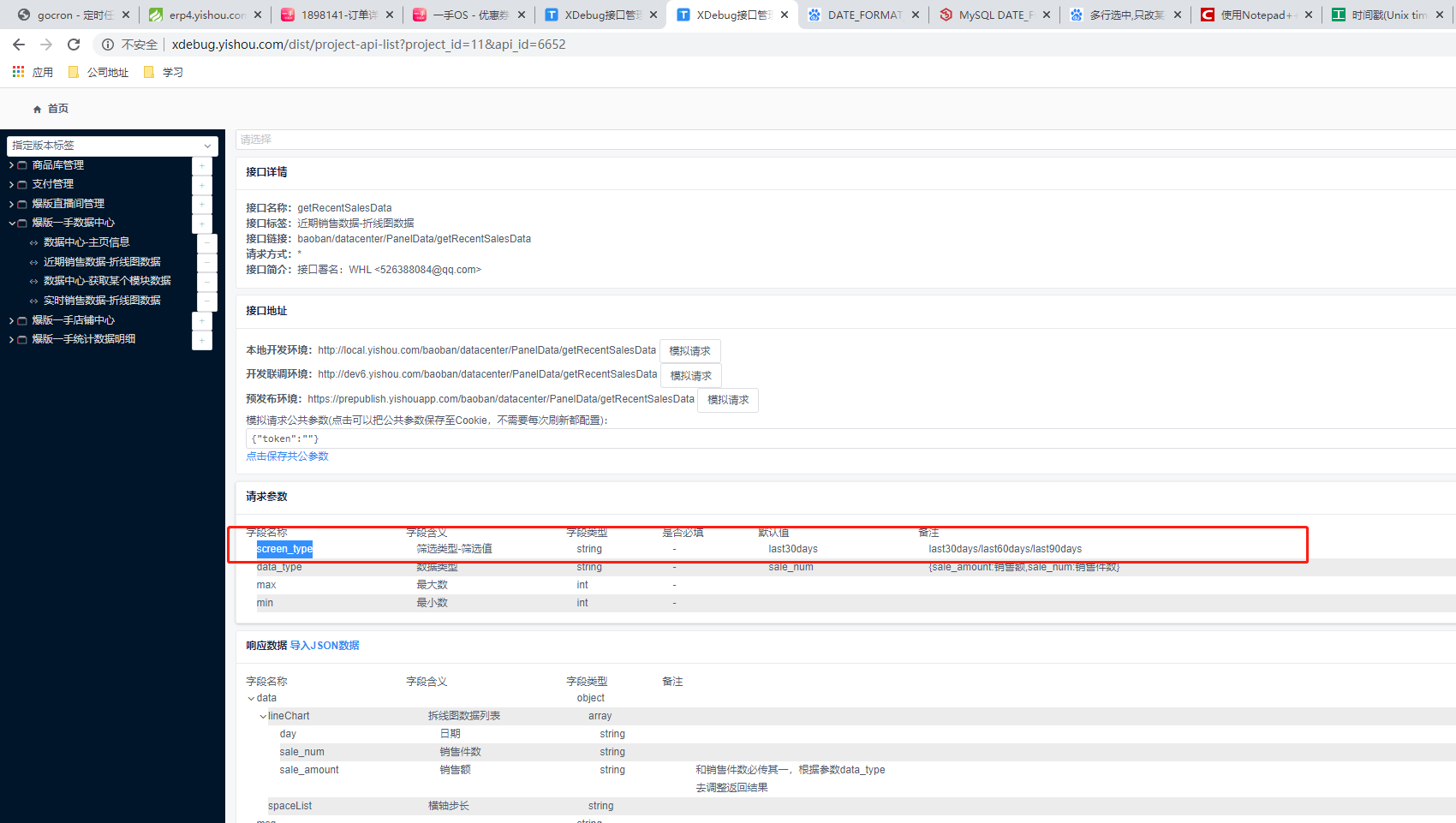
Task: Click the minus button beside 数据中心-获取某个模块数据
Action: coord(207,281)
